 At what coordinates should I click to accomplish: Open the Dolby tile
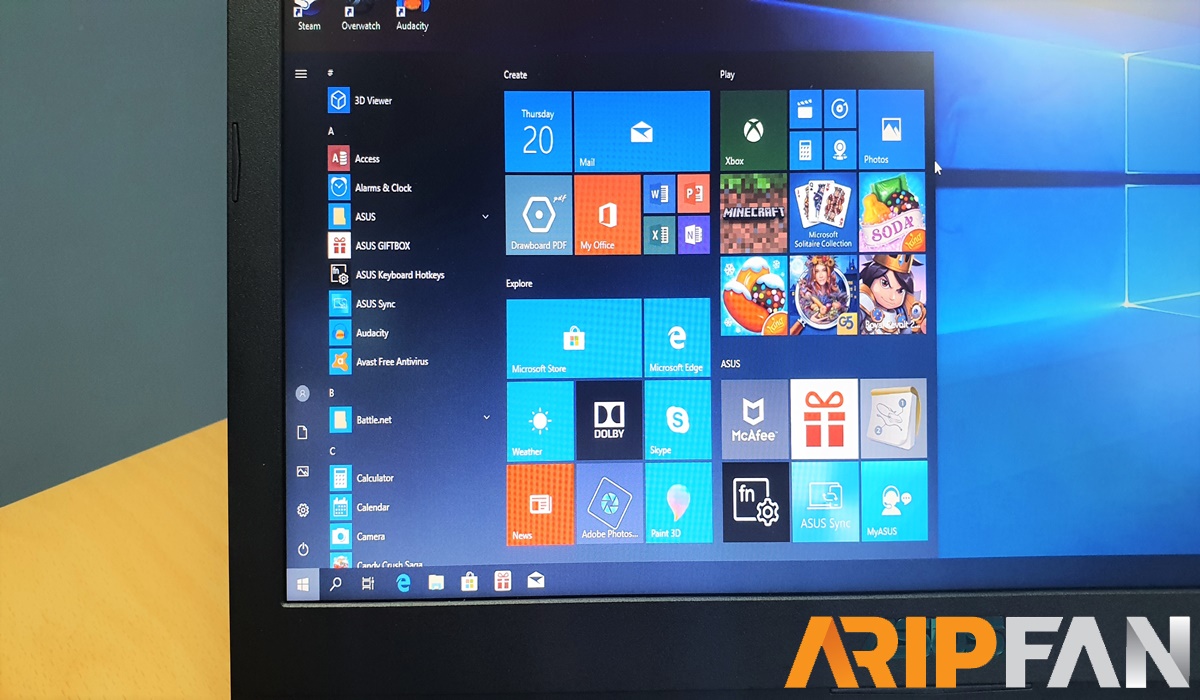[x=608, y=420]
